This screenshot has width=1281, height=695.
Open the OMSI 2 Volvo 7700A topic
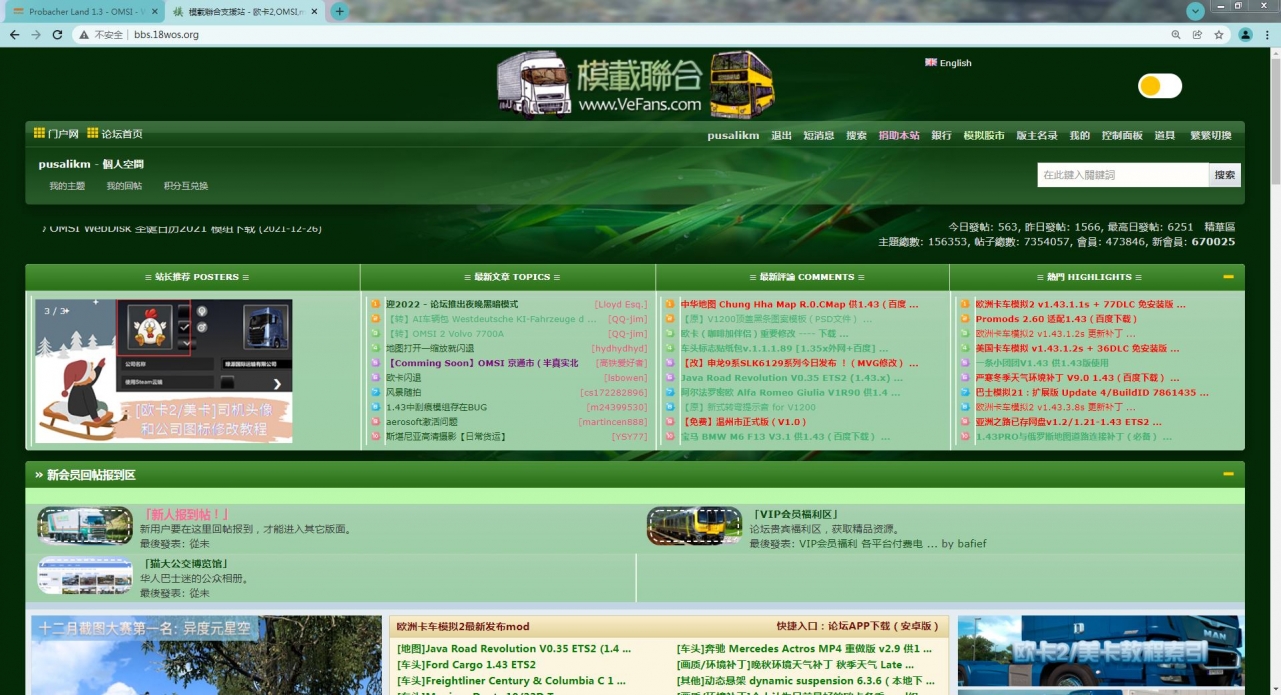[446, 334]
